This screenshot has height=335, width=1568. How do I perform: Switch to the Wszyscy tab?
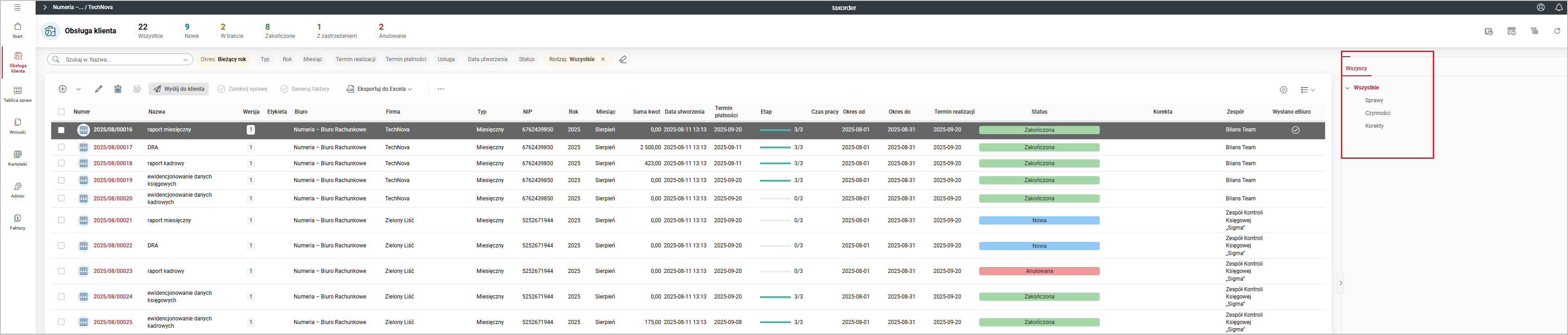click(x=1356, y=69)
